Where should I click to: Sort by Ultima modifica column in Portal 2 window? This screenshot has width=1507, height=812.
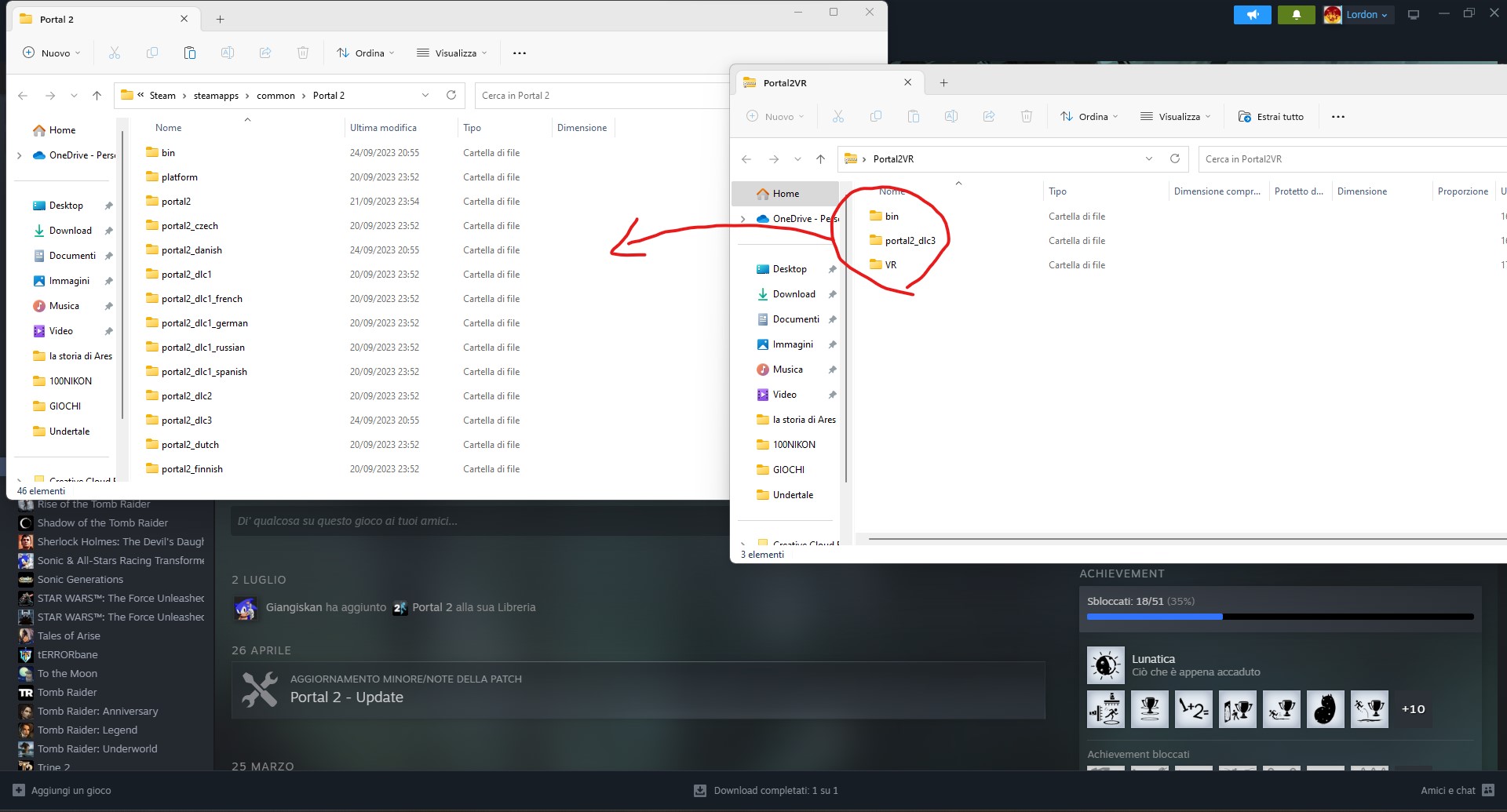383,128
